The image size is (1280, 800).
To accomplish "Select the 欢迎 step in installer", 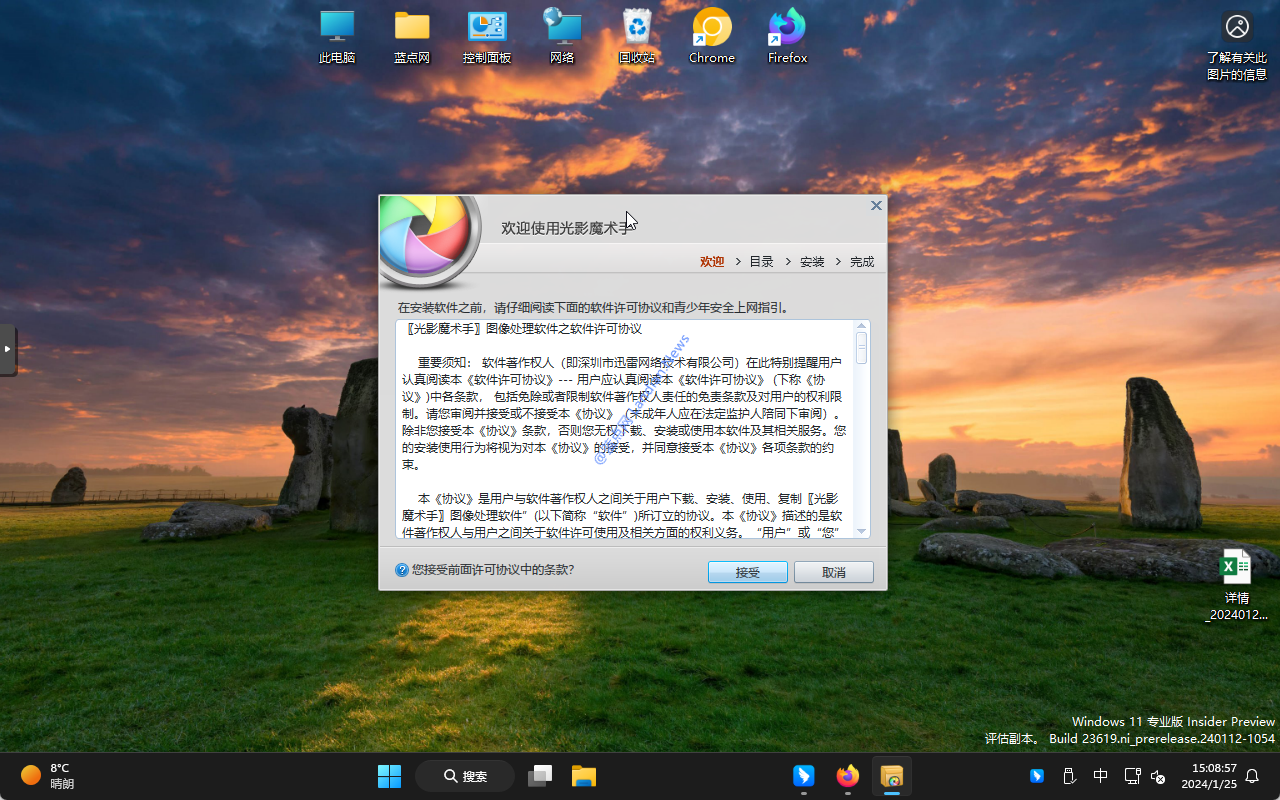I will click(712, 261).
